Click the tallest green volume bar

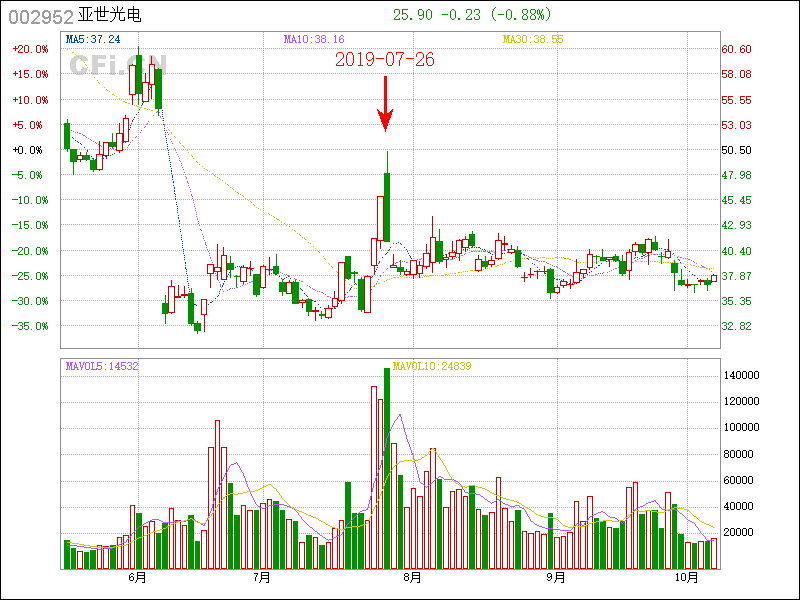pyautogui.click(x=387, y=468)
